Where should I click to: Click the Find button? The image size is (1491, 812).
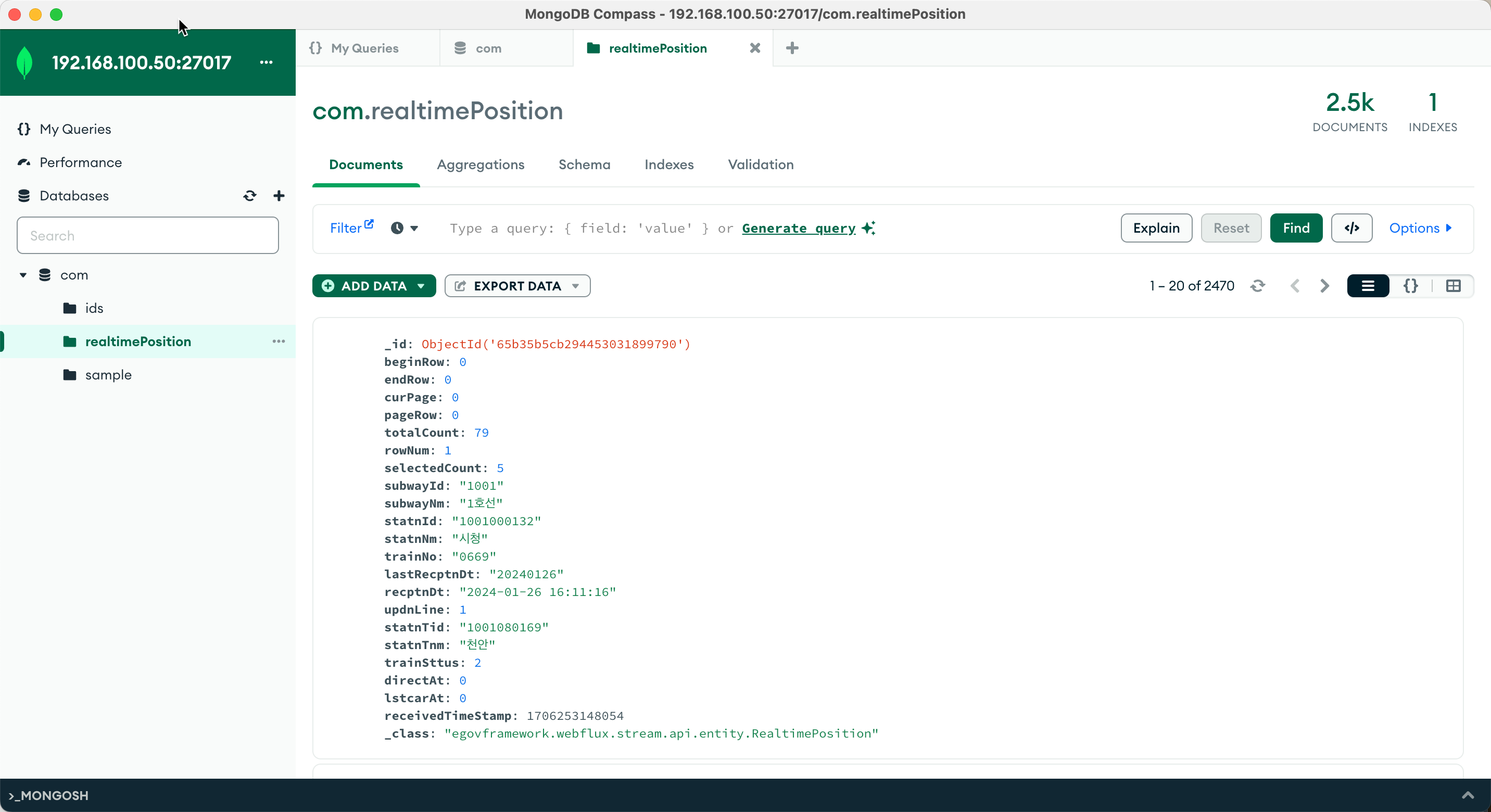pyautogui.click(x=1296, y=228)
